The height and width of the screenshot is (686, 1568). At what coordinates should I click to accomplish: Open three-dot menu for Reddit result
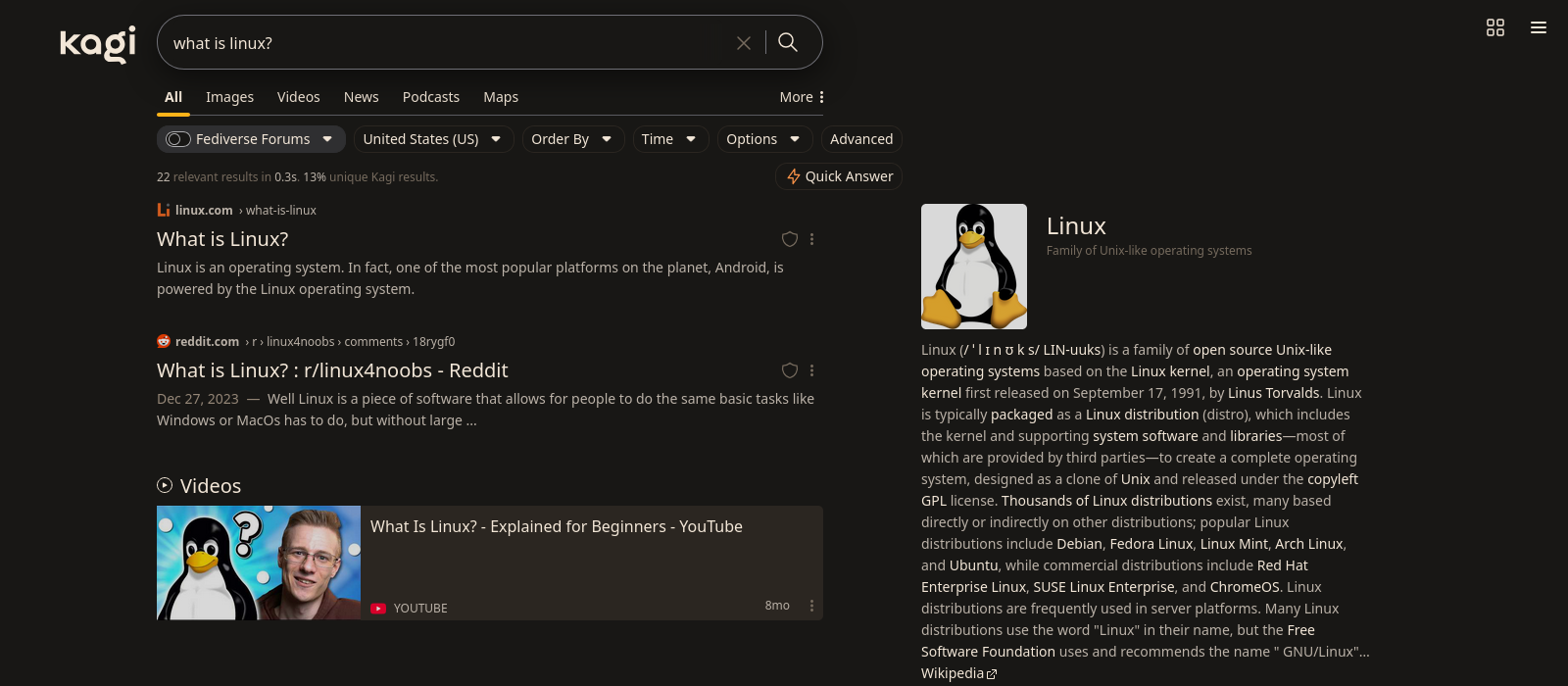811,370
